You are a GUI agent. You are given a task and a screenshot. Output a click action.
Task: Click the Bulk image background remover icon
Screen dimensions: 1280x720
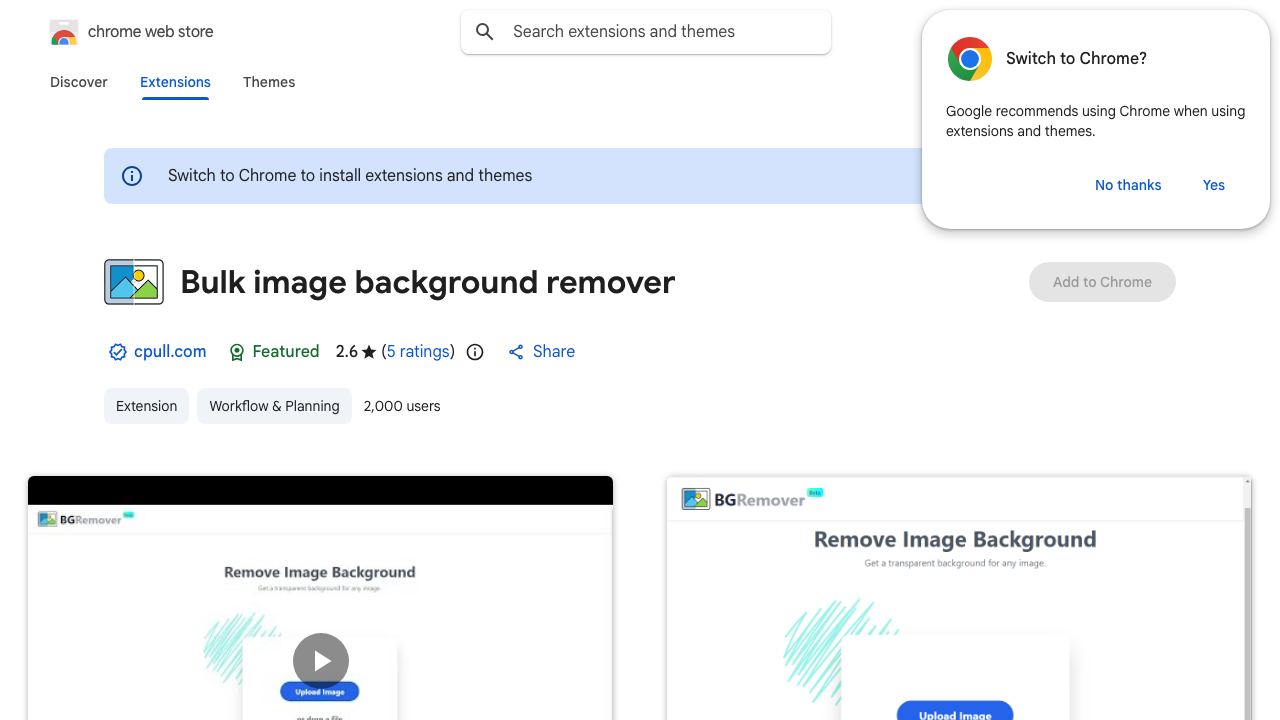coord(134,282)
